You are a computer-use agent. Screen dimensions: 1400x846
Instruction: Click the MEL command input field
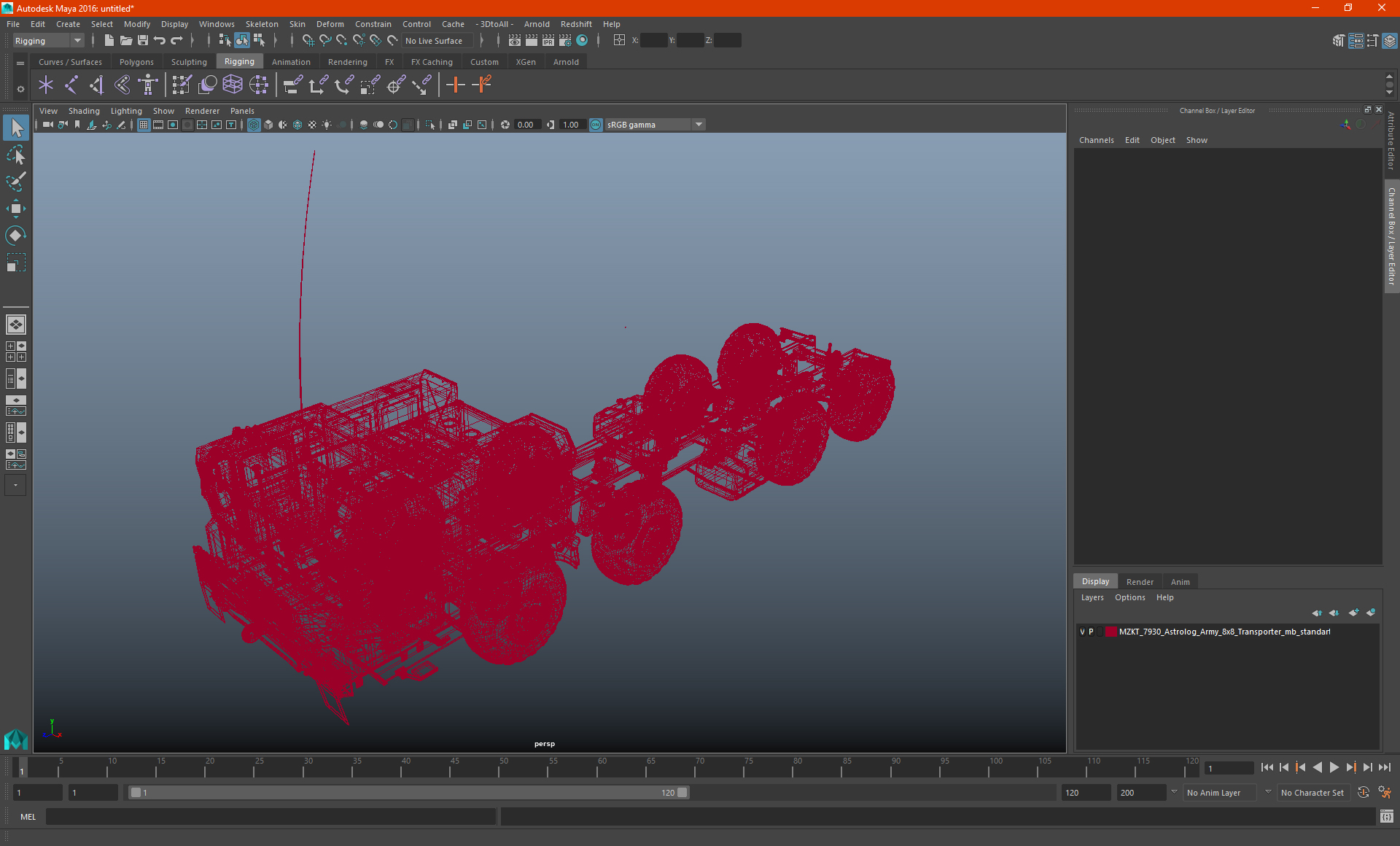pos(270,817)
